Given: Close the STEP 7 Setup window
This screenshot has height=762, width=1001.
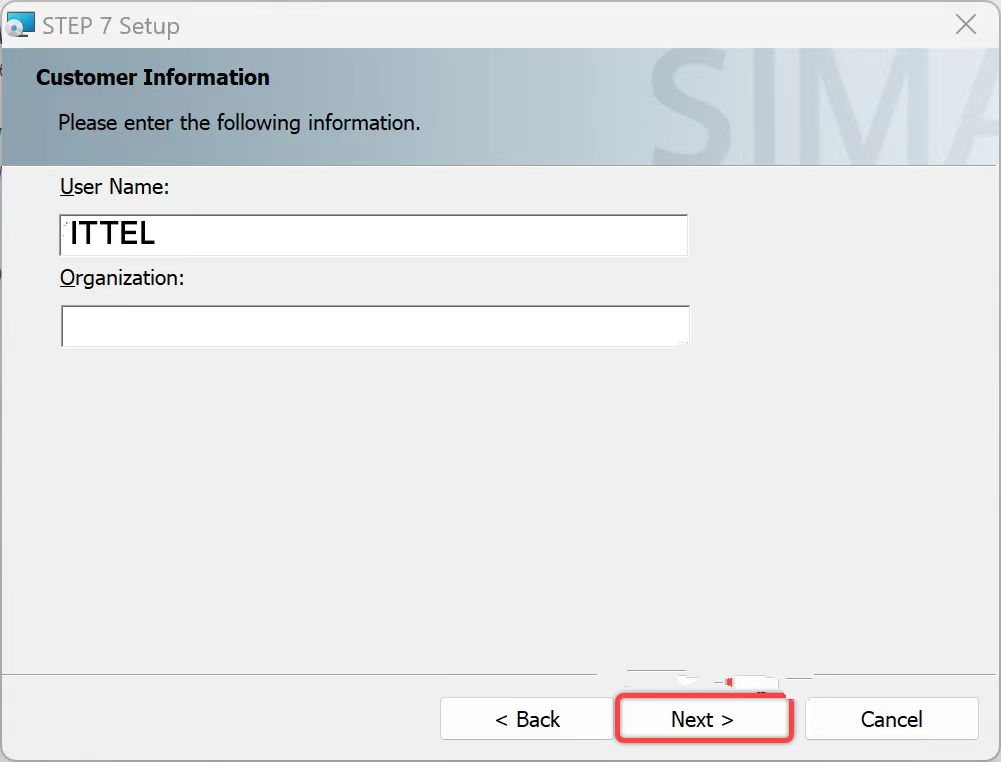Looking at the screenshot, I should coord(966,25).
